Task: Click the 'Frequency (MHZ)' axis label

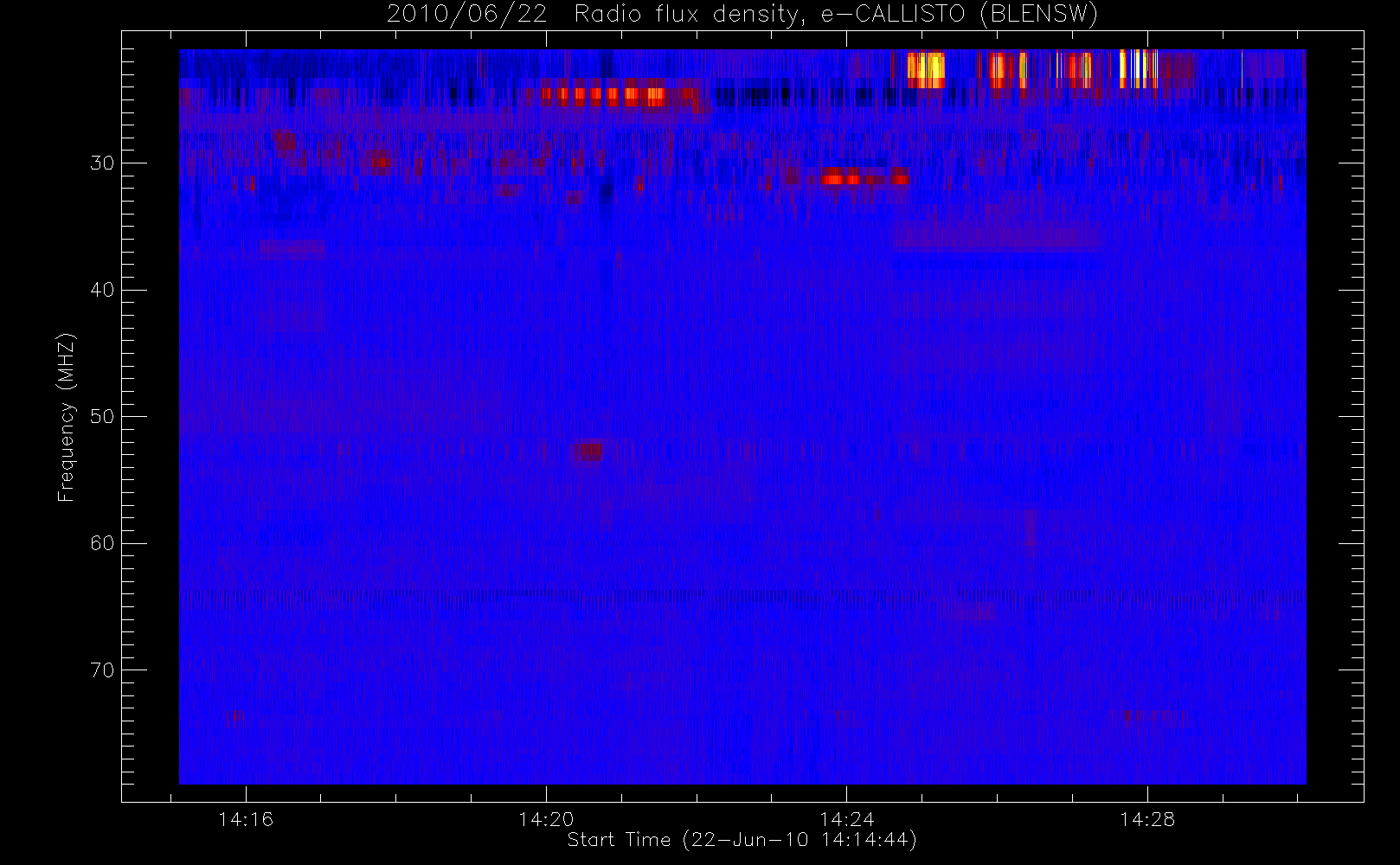Action: [x=67, y=417]
